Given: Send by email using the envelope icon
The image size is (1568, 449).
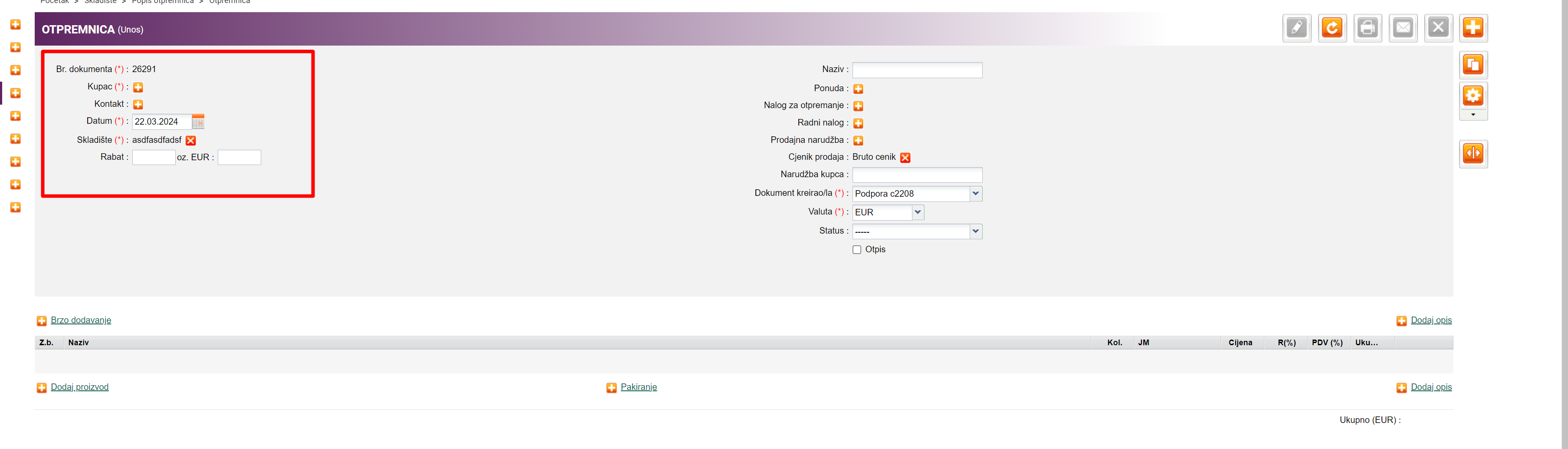Looking at the screenshot, I should click(1403, 28).
